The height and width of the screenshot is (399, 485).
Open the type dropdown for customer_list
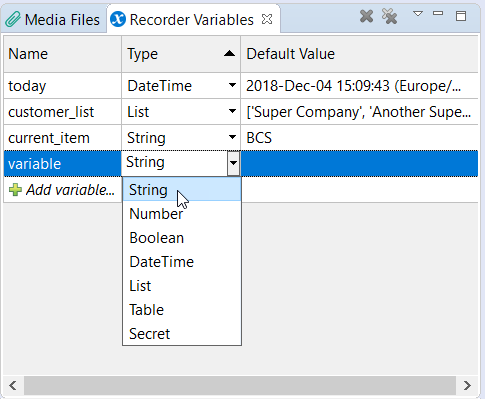(232, 111)
